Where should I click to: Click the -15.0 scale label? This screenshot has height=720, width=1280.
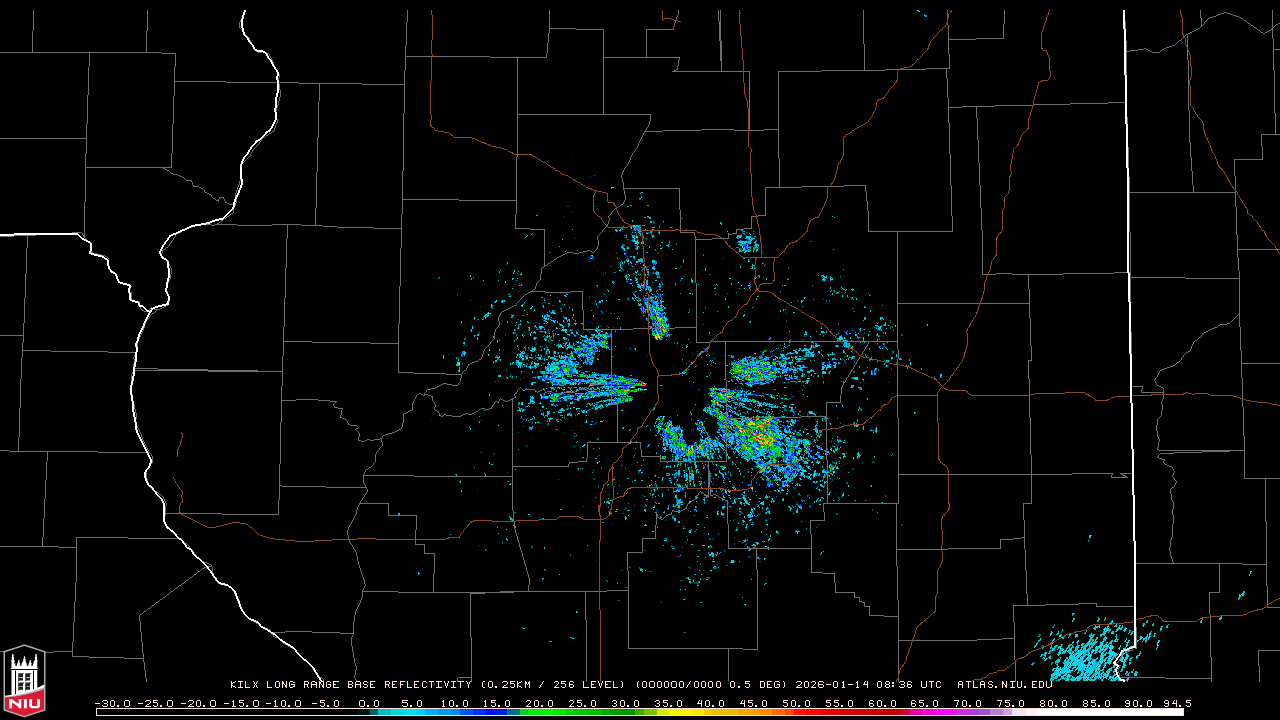pyautogui.click(x=240, y=703)
